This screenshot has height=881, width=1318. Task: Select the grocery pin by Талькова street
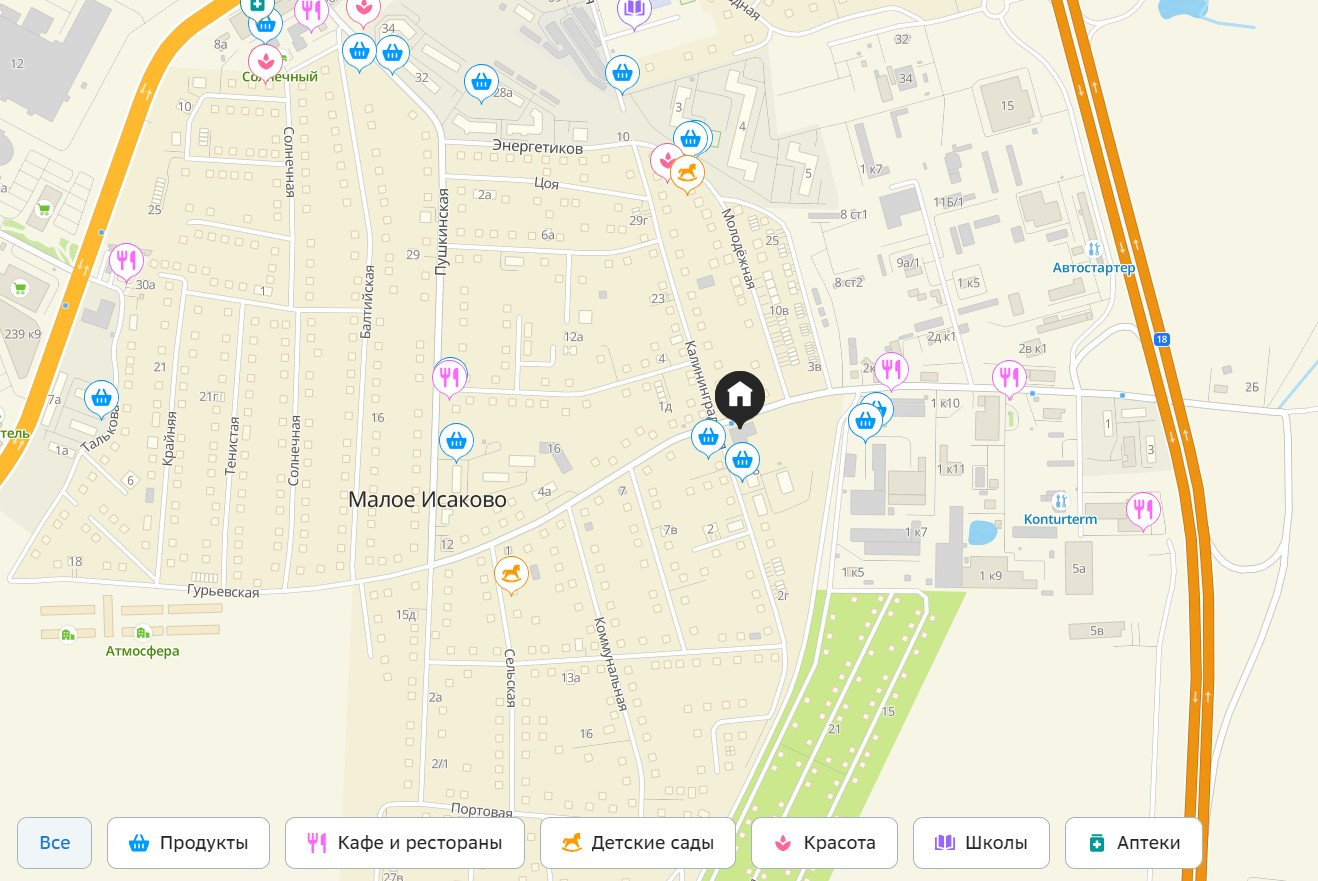(101, 399)
